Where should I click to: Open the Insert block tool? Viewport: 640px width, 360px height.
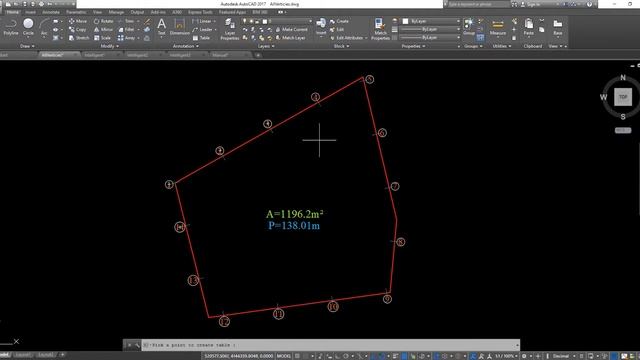pyautogui.click(x=321, y=27)
